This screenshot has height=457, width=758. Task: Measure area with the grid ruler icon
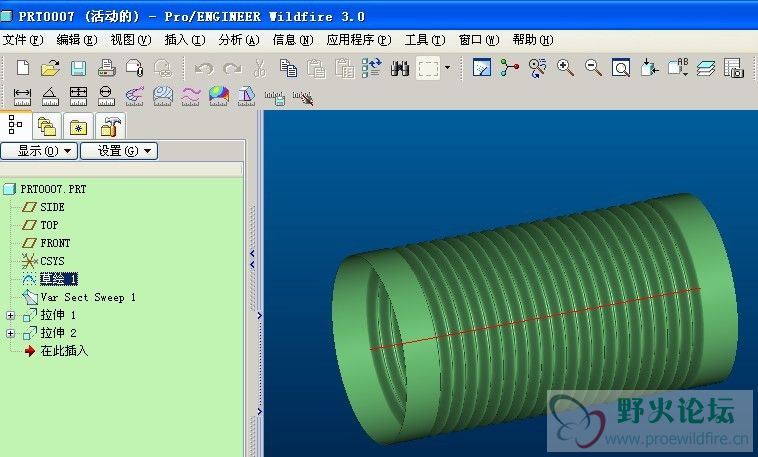[78, 96]
